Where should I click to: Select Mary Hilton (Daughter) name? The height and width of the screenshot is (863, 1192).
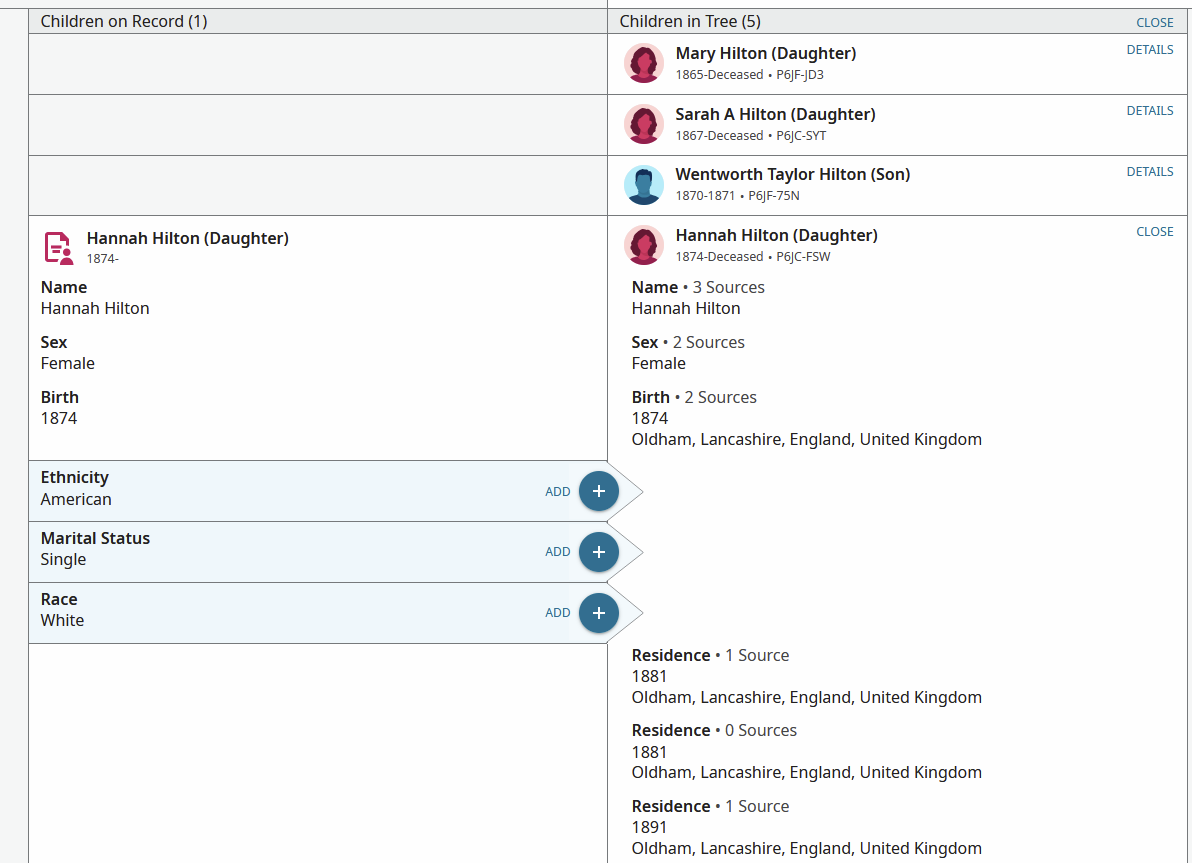click(x=766, y=53)
